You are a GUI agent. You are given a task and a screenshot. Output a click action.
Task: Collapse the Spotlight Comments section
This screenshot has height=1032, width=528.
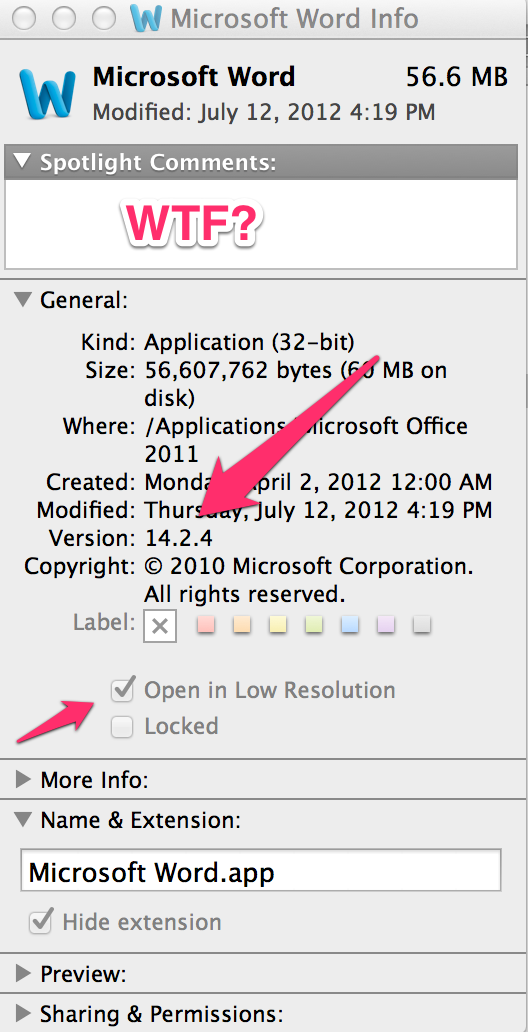coord(23,161)
